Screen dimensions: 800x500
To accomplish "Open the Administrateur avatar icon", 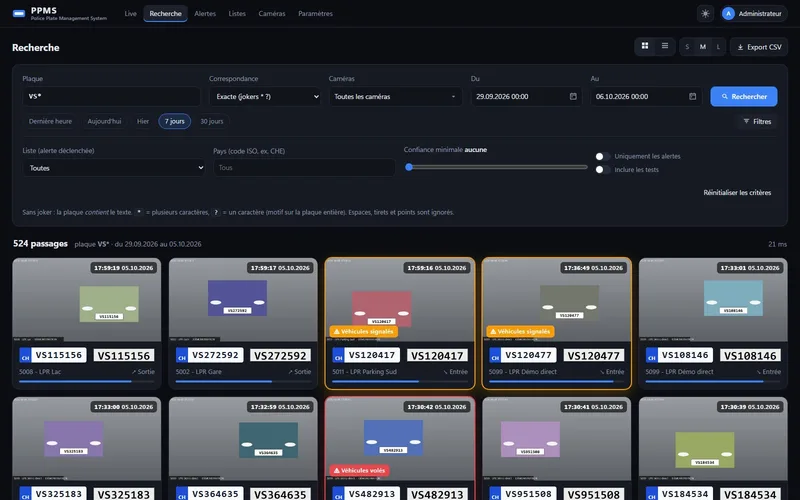I will (x=728, y=14).
